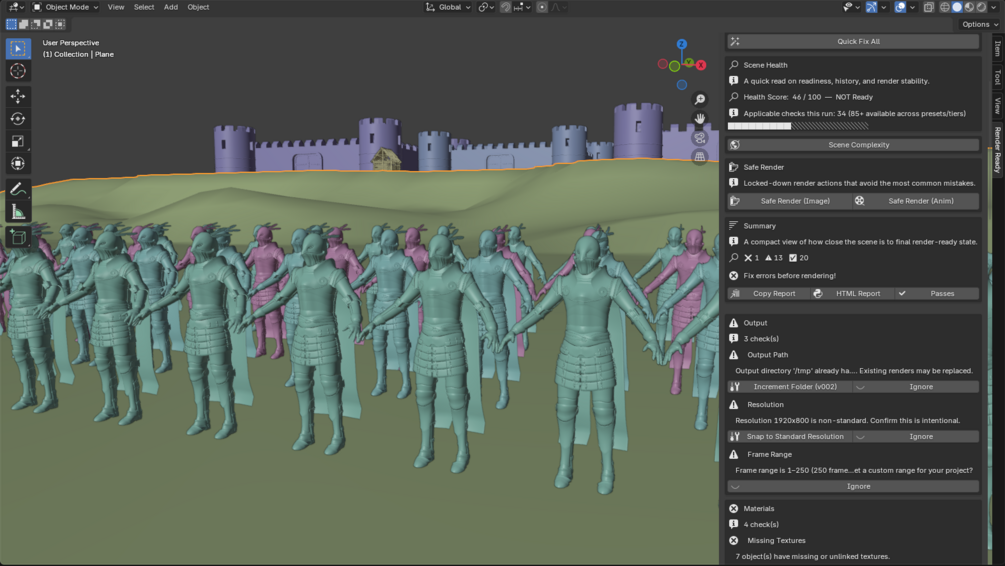
Task: Start Safe Render (Anim)
Action: coord(916,201)
